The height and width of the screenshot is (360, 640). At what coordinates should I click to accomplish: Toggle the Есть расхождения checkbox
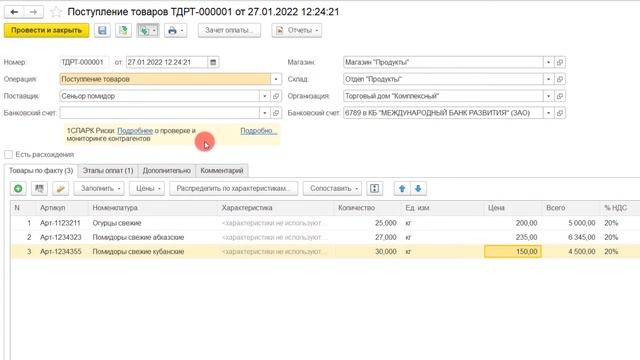click(8, 155)
